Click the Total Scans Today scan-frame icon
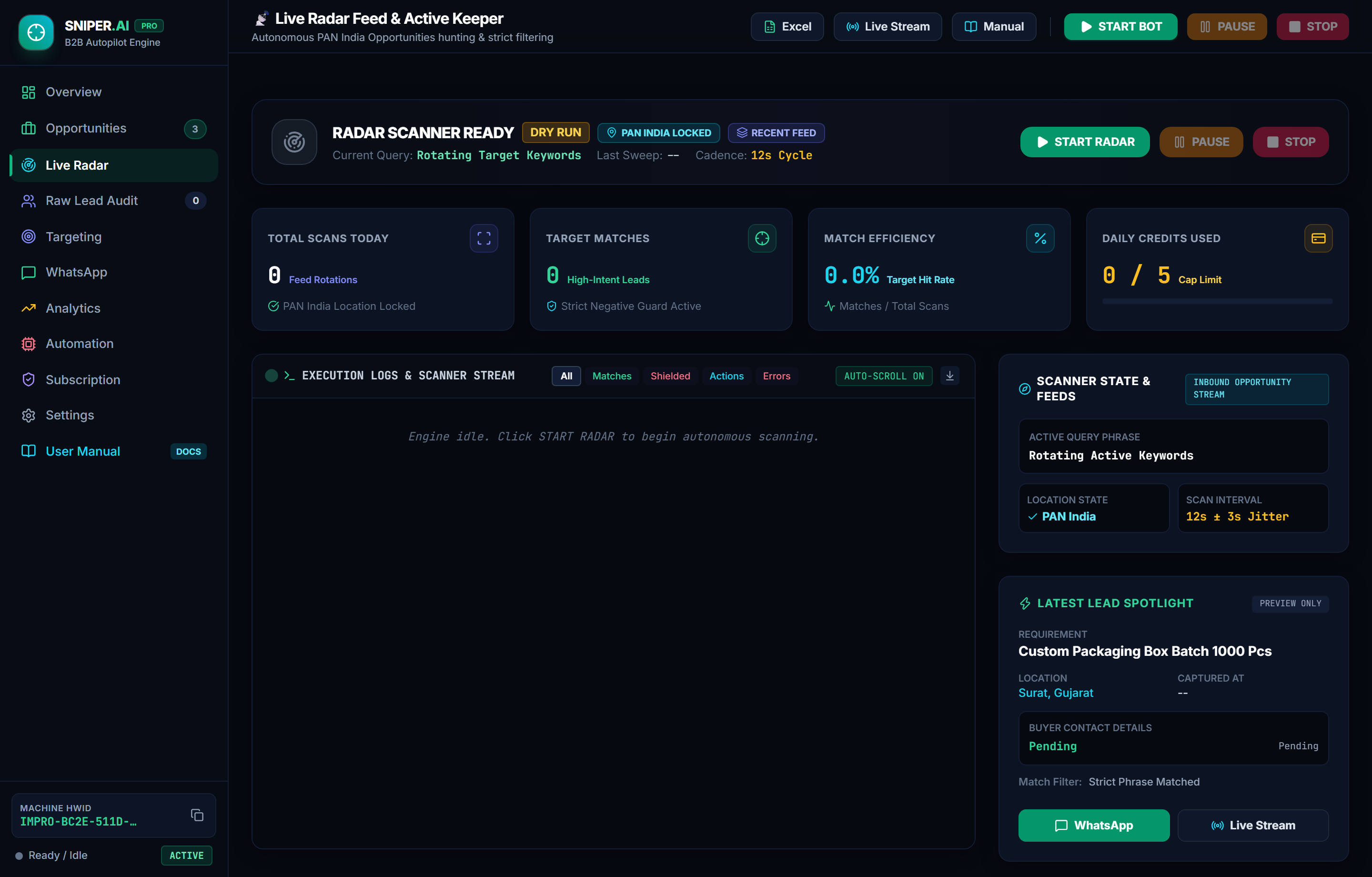The image size is (1372, 877). pos(484,238)
